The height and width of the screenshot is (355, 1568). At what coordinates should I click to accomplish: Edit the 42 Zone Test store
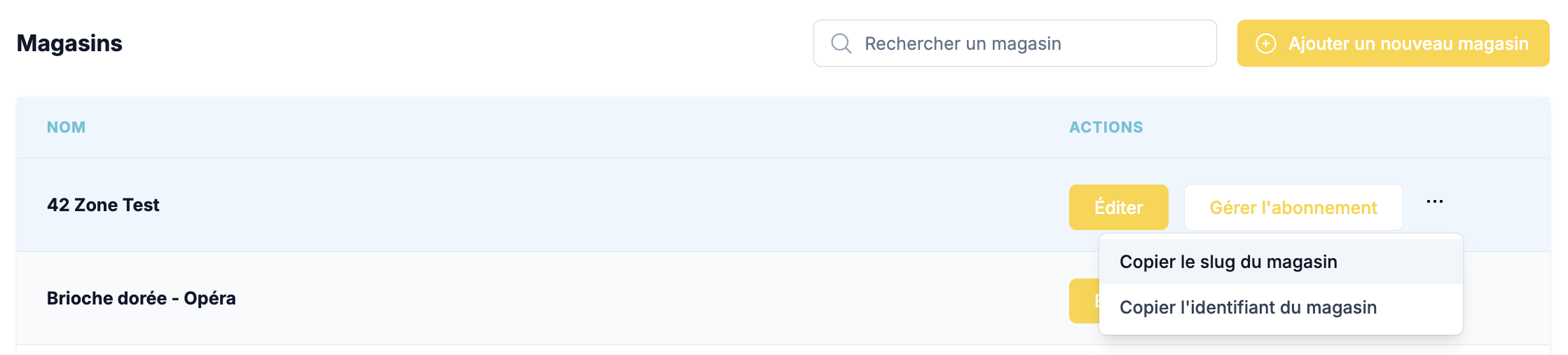point(1118,208)
